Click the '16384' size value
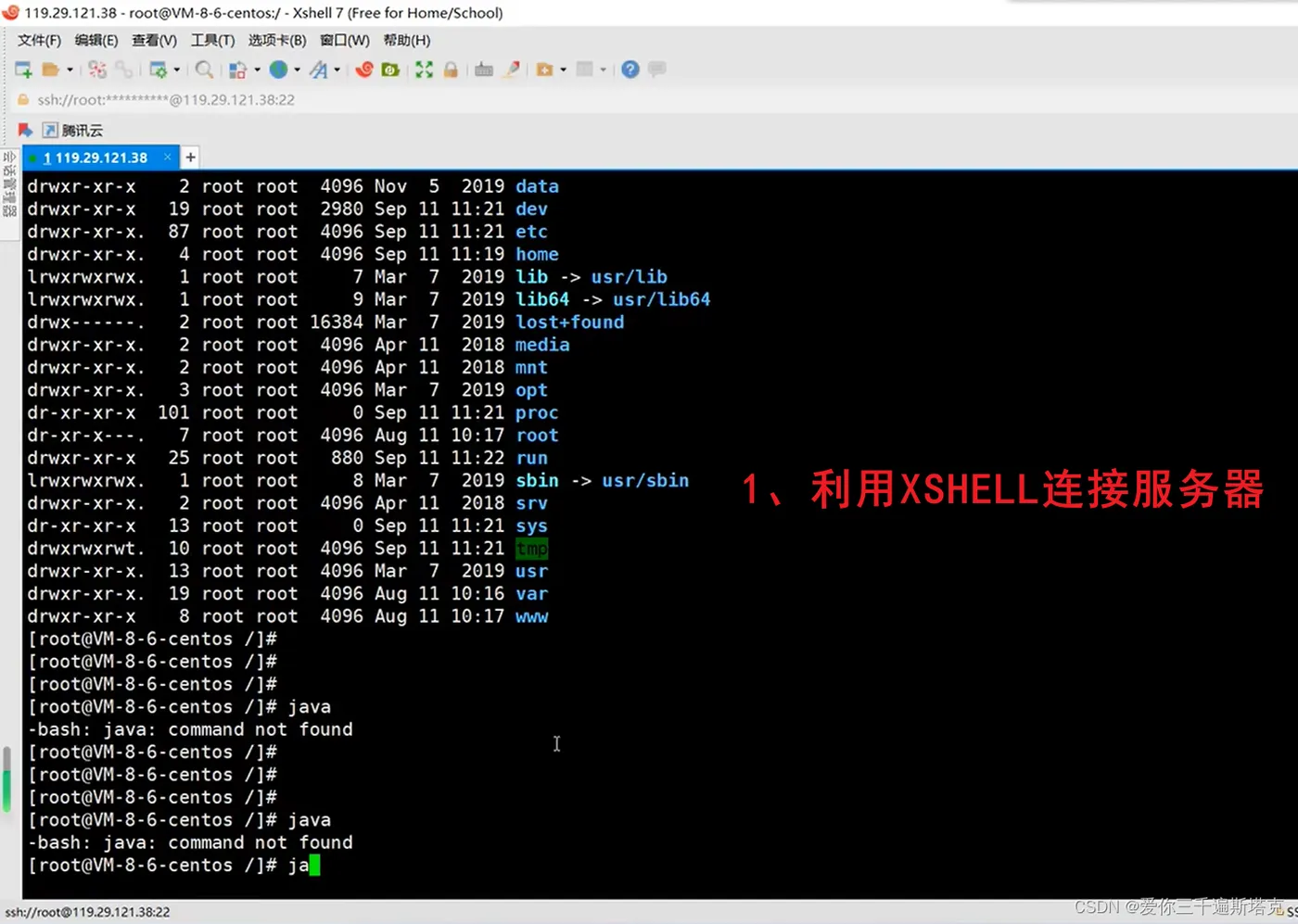 (x=337, y=323)
